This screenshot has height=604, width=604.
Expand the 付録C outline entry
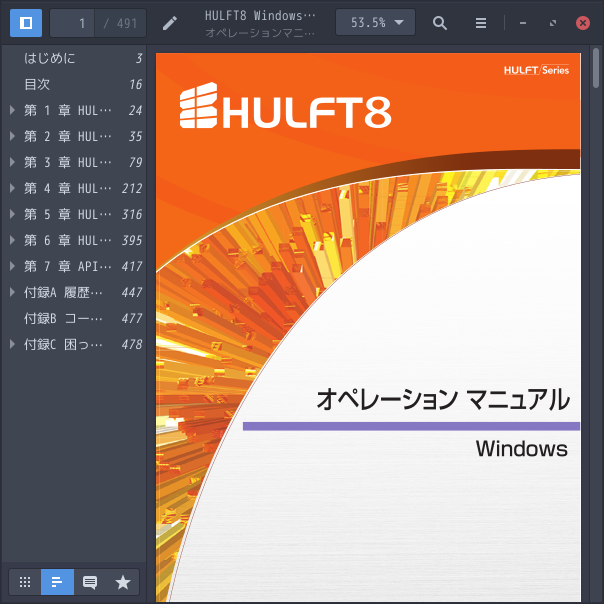tap(12, 344)
